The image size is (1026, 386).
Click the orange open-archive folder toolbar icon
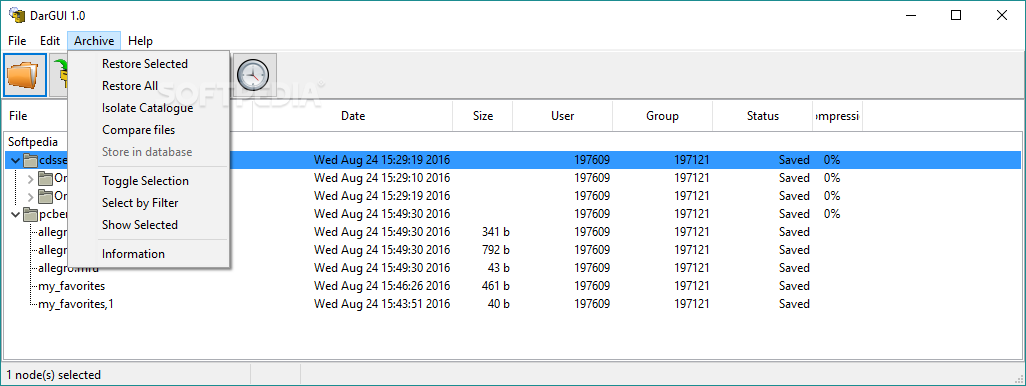25,75
